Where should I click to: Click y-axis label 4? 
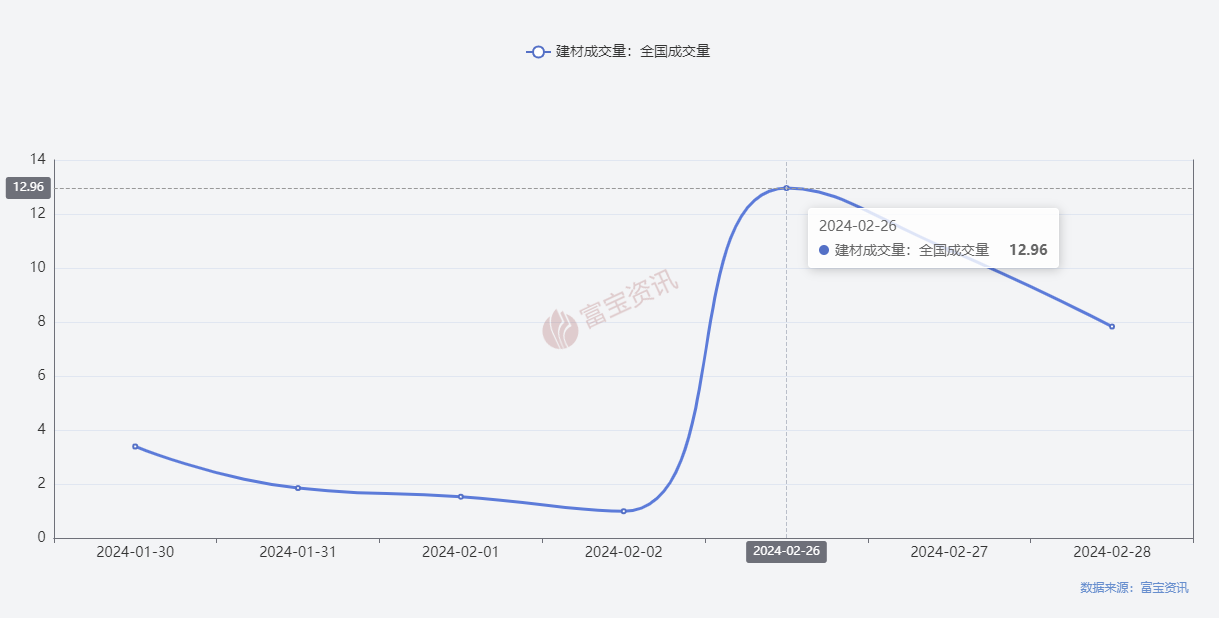click(x=42, y=430)
